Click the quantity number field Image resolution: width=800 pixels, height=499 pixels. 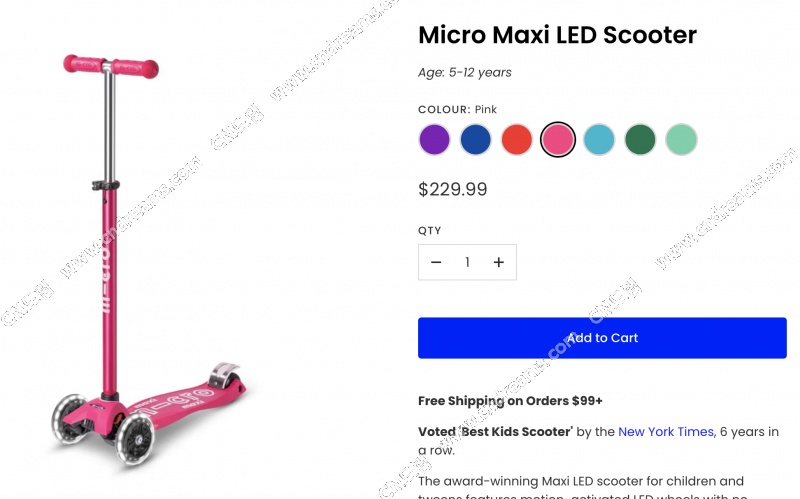click(467, 263)
